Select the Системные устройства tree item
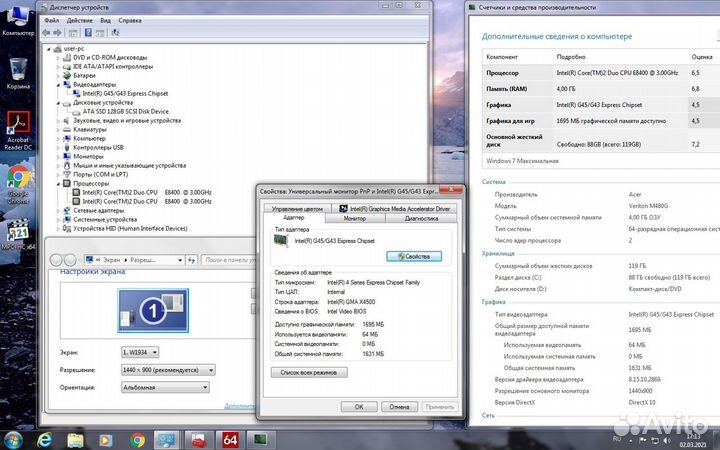Screen dimensions: 720x450 (x=105, y=219)
